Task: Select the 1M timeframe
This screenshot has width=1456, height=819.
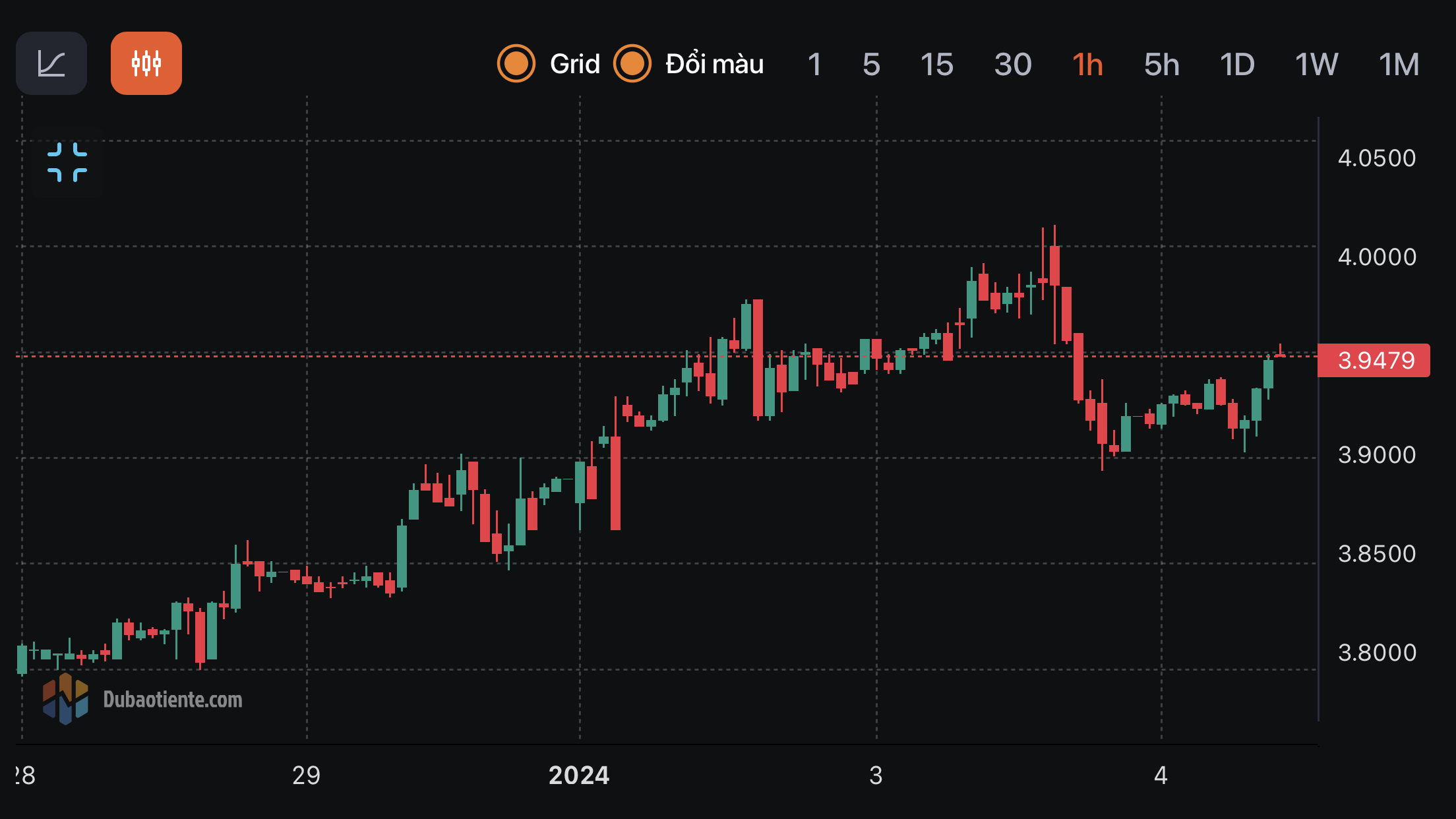Action: point(1399,65)
